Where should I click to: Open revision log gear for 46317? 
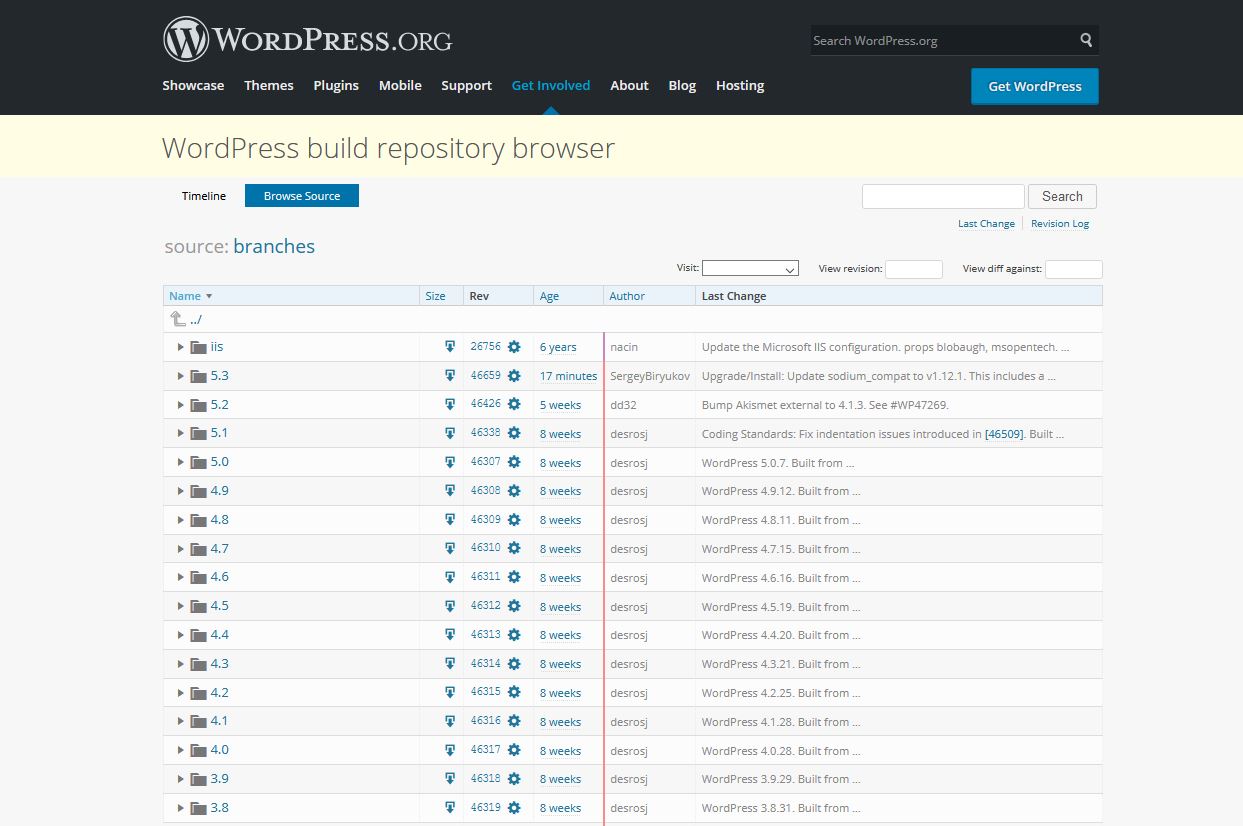click(x=514, y=750)
